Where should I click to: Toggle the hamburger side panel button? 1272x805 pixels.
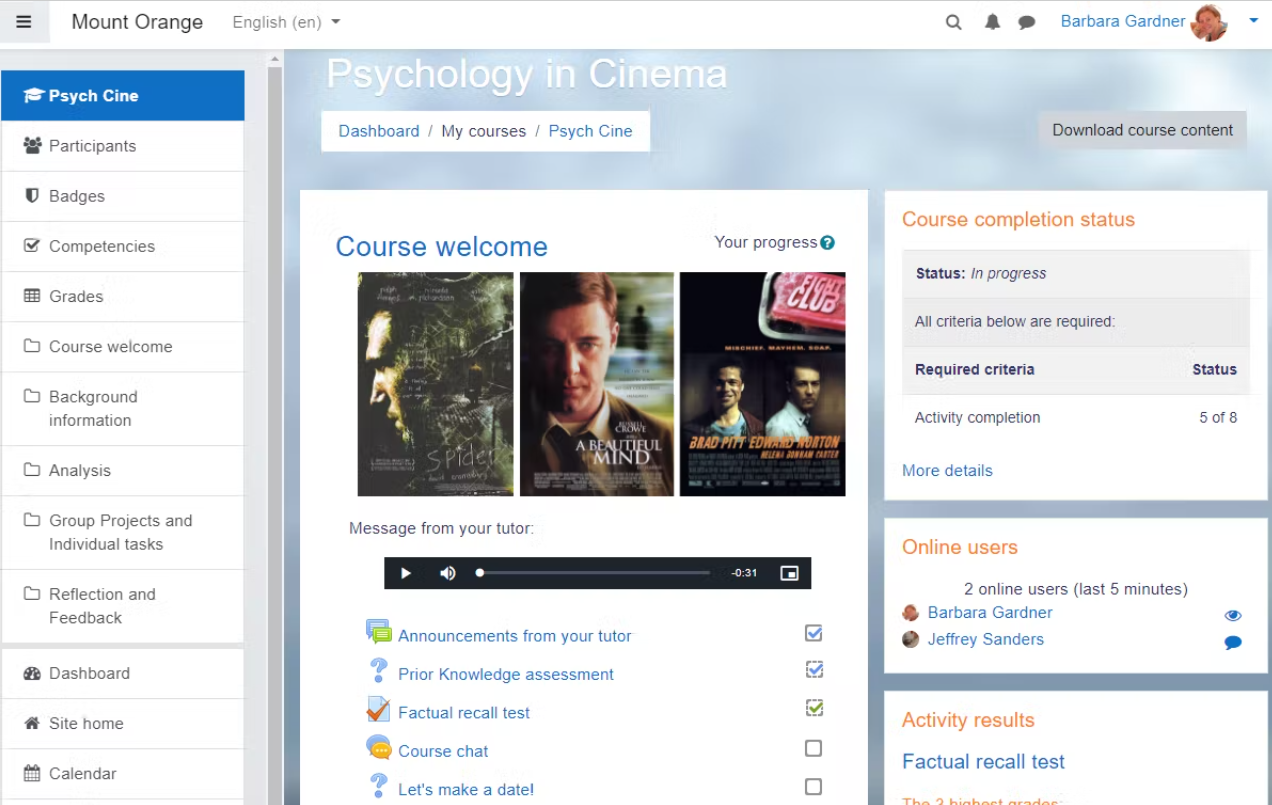pyautogui.click(x=24, y=22)
